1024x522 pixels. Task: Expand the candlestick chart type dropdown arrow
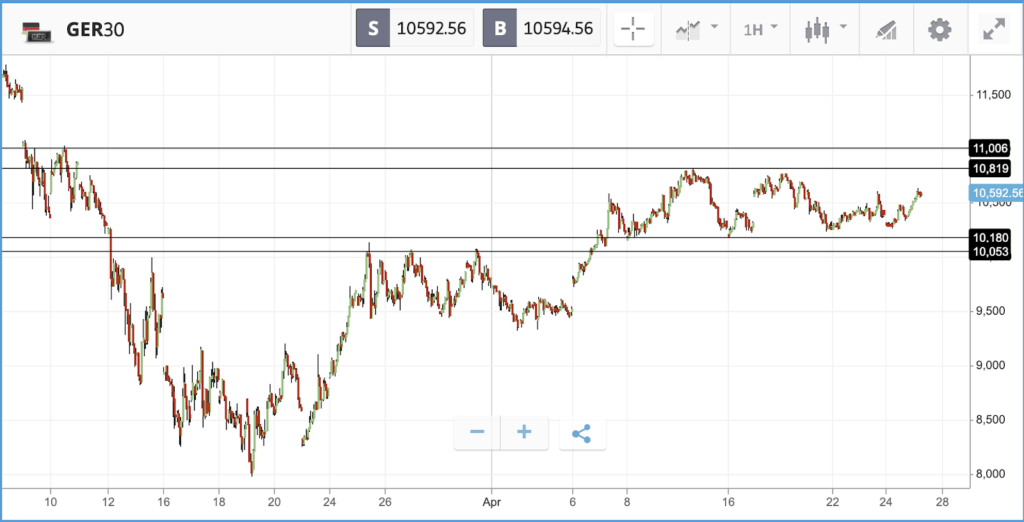[x=843, y=27]
